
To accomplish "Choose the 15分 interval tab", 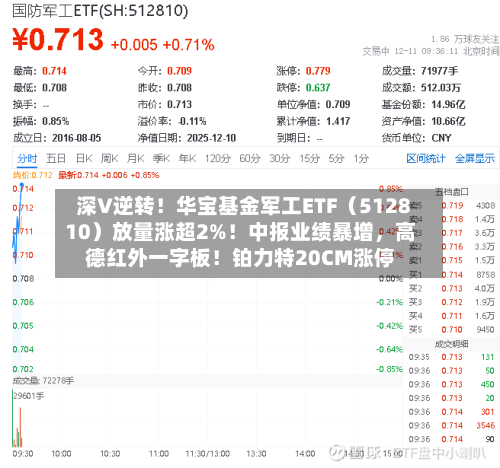I will click(x=309, y=158).
